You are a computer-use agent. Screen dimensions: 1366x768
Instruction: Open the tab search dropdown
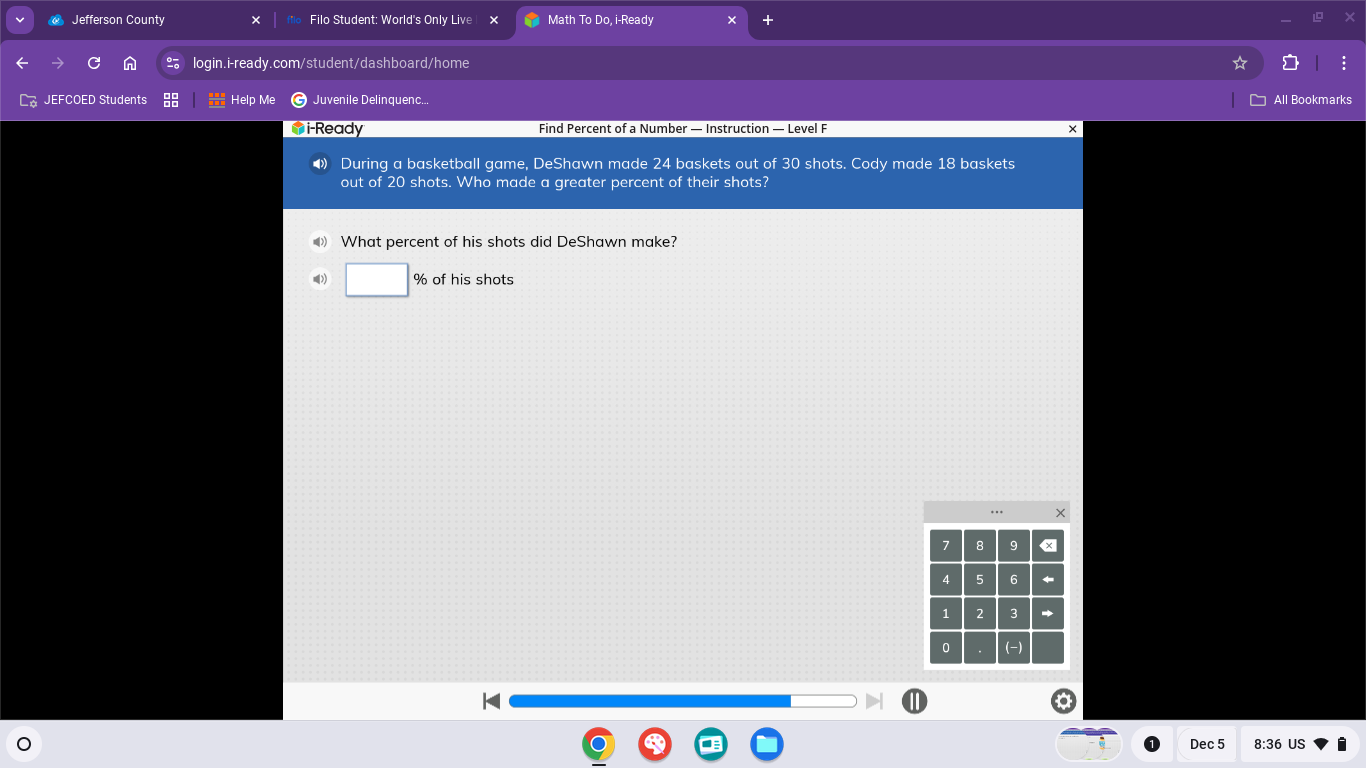pos(19,19)
